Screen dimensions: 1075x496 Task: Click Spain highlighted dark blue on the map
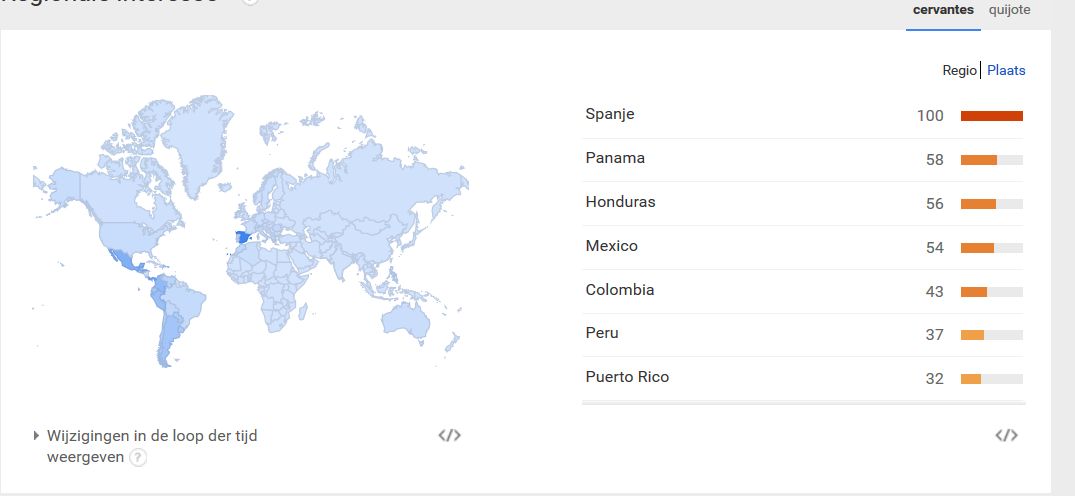click(241, 237)
